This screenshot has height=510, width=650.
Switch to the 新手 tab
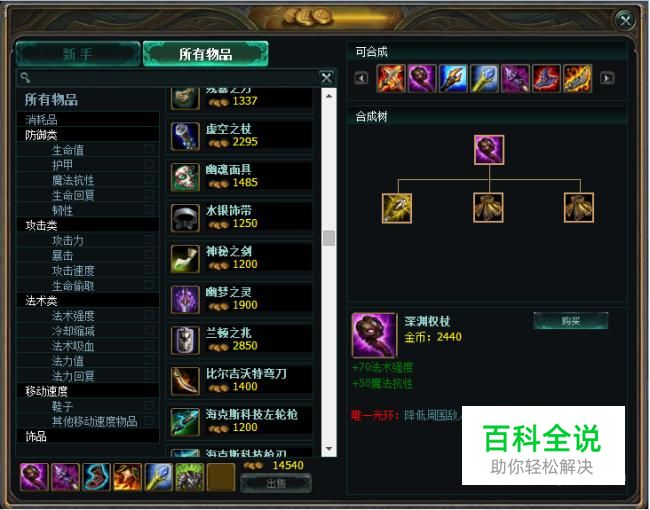[x=78, y=54]
